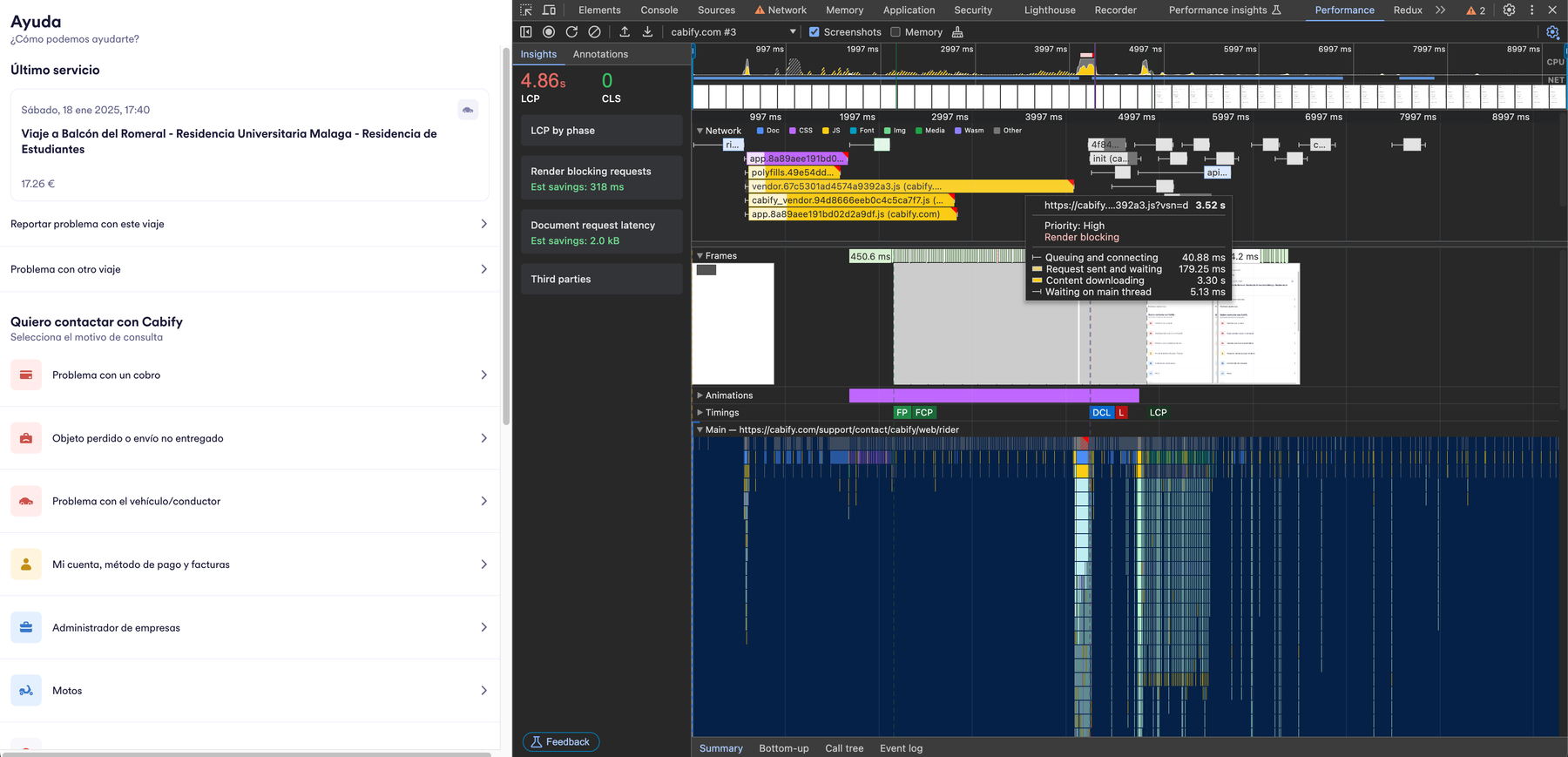Open DevTools three-dot customize menu

click(x=1531, y=10)
